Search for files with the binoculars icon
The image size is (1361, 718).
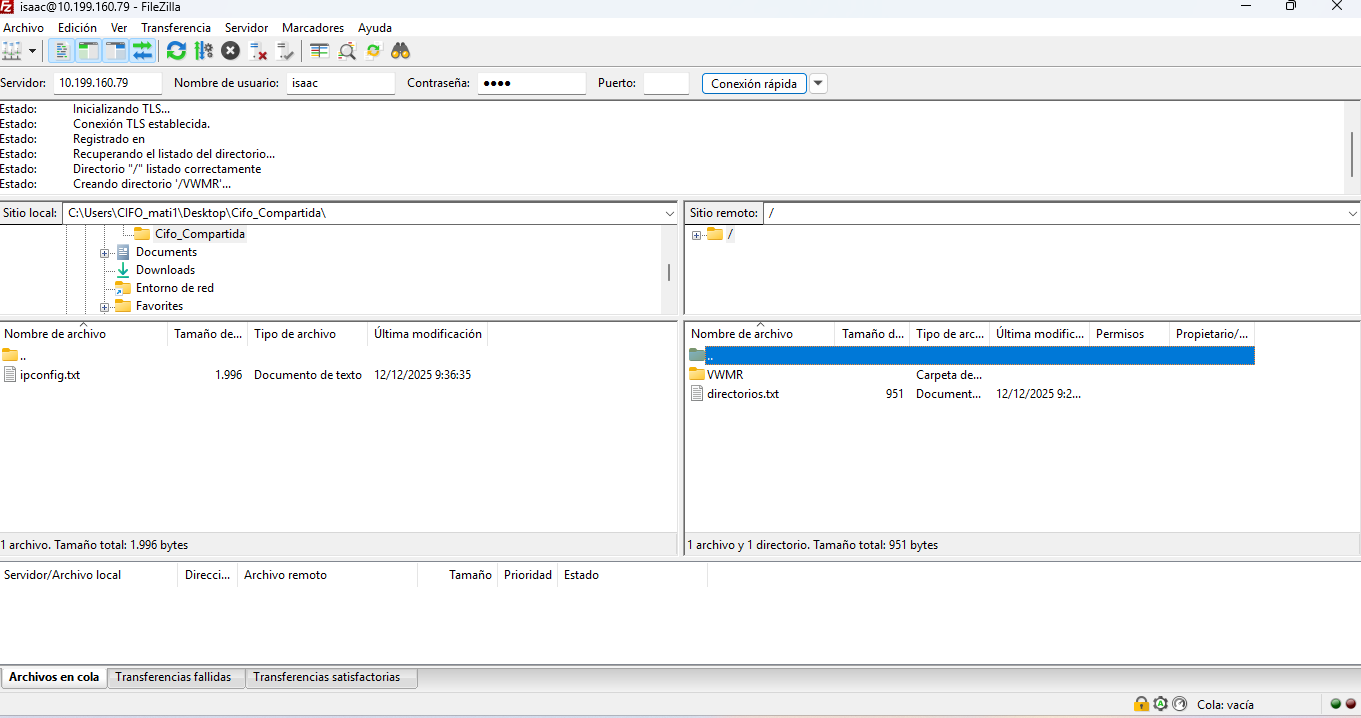pos(400,50)
